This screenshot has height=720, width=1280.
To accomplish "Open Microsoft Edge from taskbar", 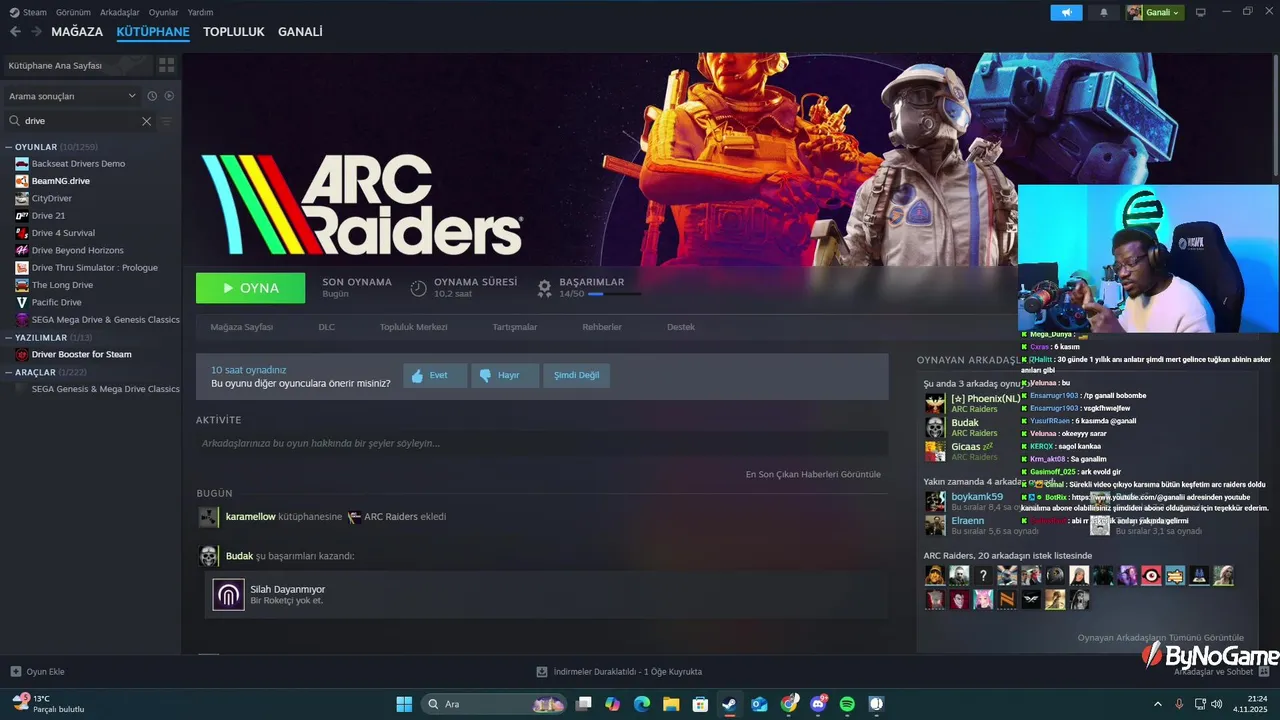I will click(x=642, y=704).
